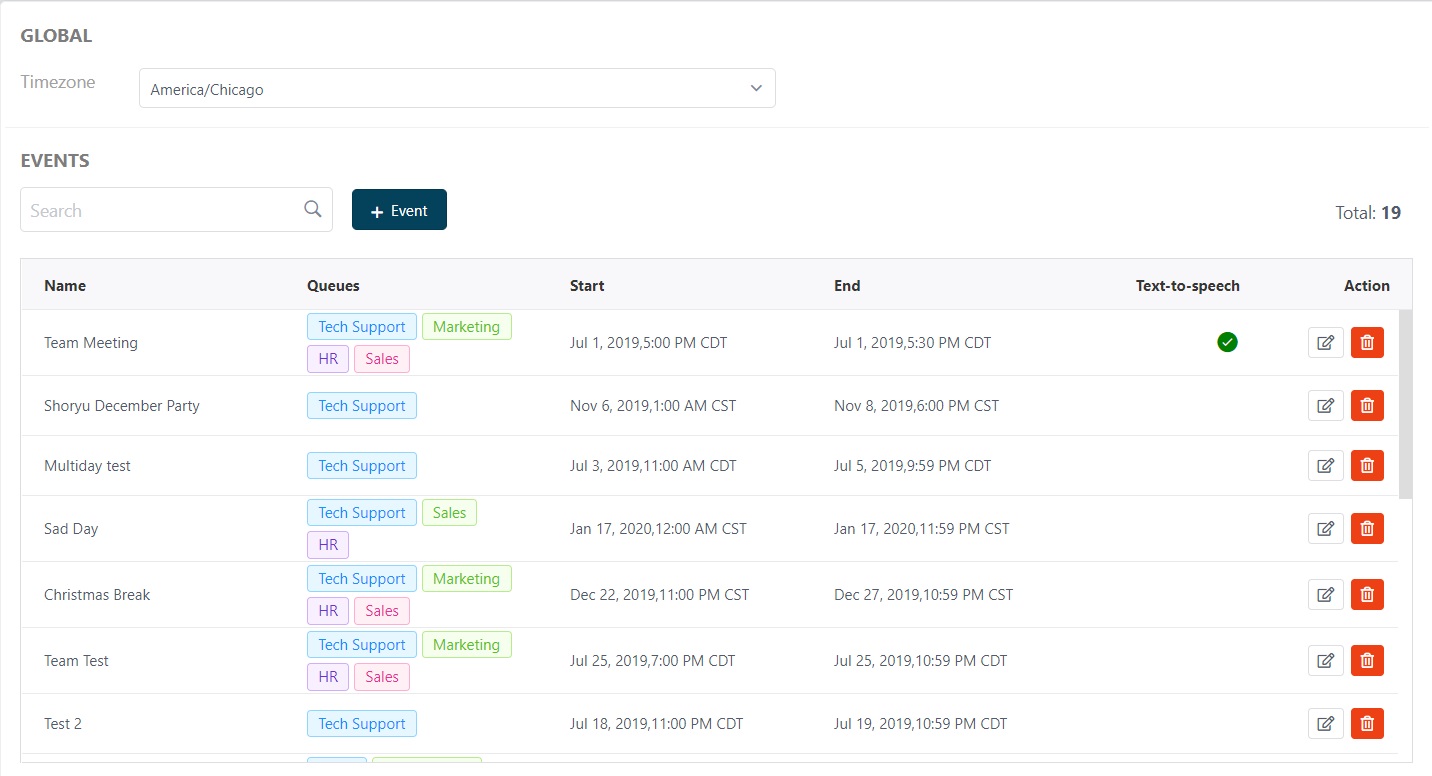This screenshot has height=776, width=1432.
Task: Select the Christmas Break event name
Action: (x=97, y=595)
